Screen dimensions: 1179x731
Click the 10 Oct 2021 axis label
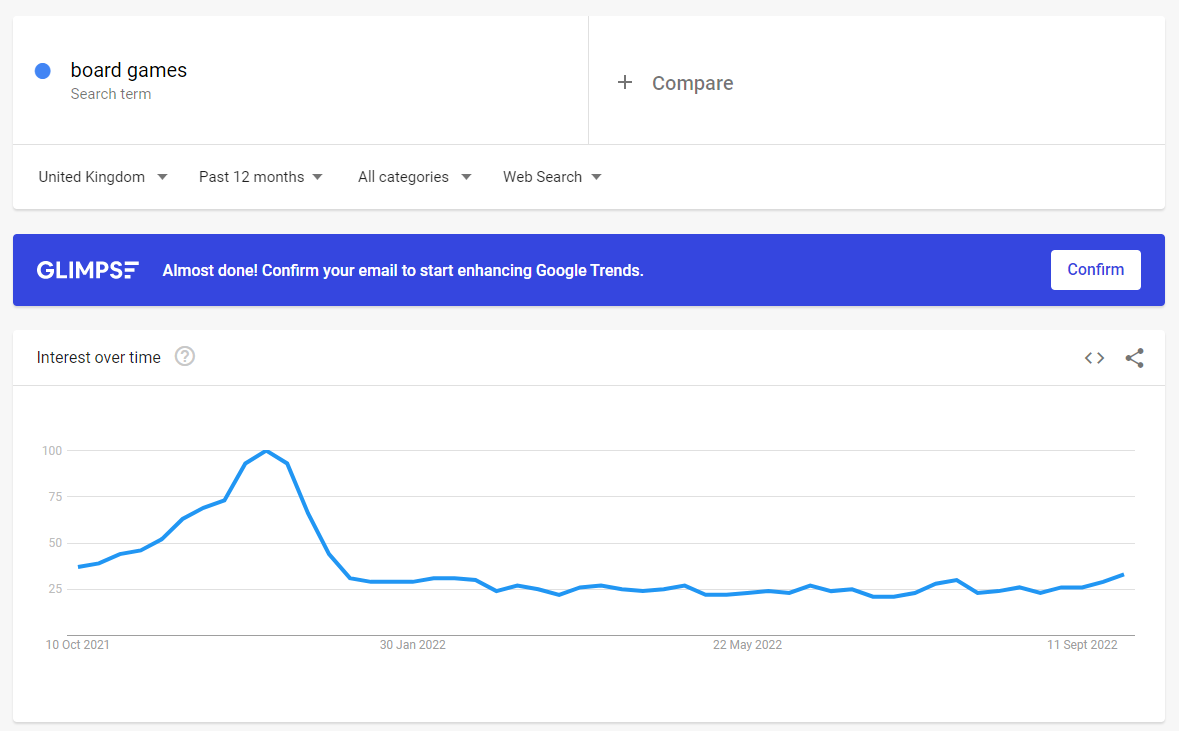coord(78,645)
